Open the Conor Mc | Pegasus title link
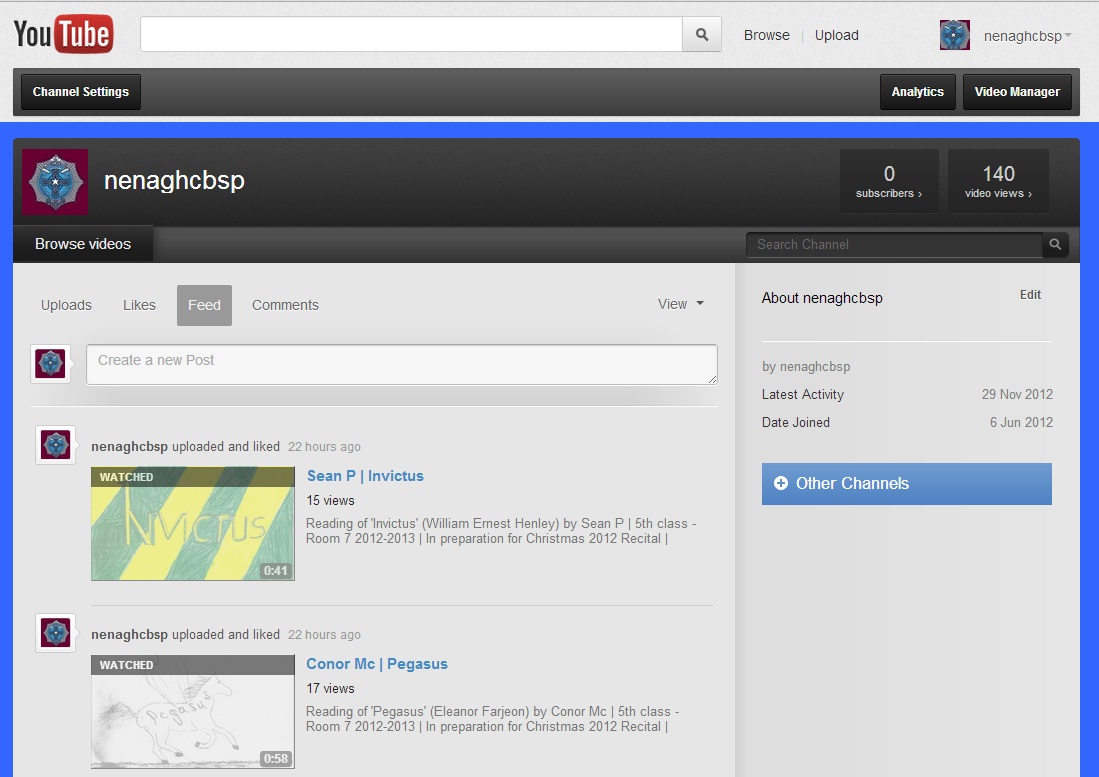The height and width of the screenshot is (777, 1099). coord(376,663)
